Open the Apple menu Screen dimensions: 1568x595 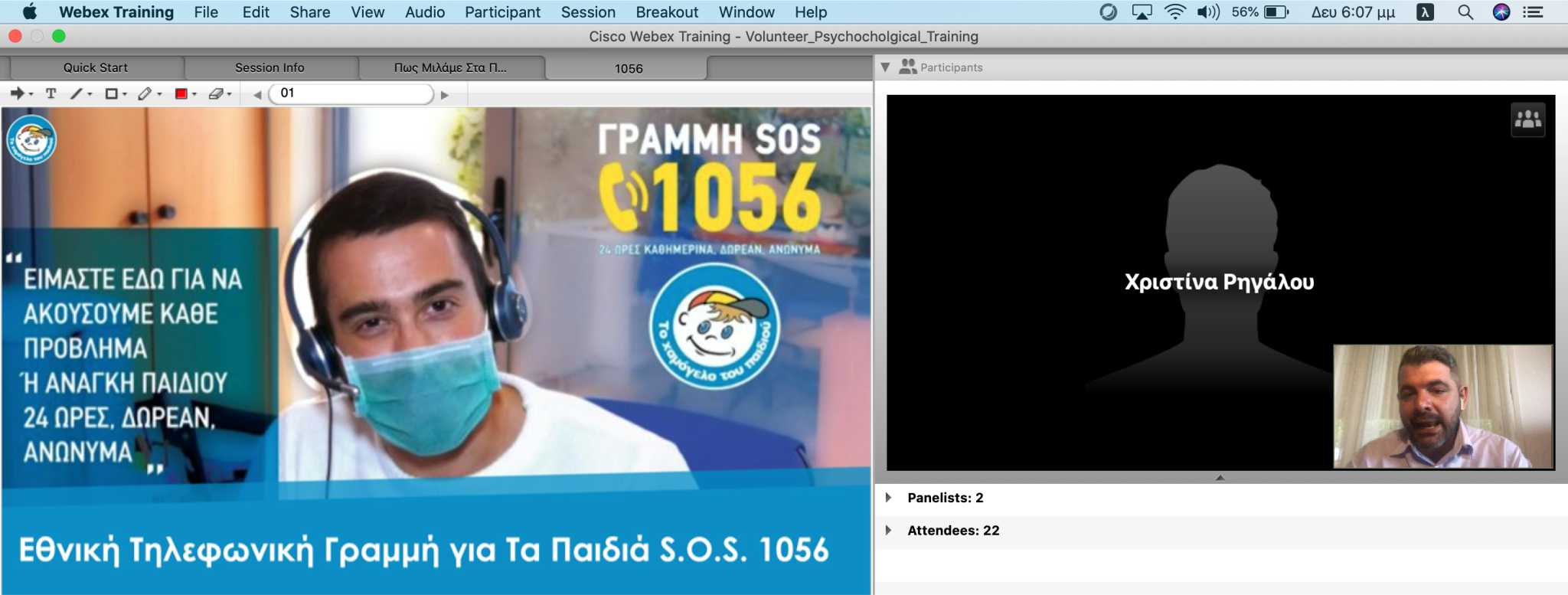[30, 11]
